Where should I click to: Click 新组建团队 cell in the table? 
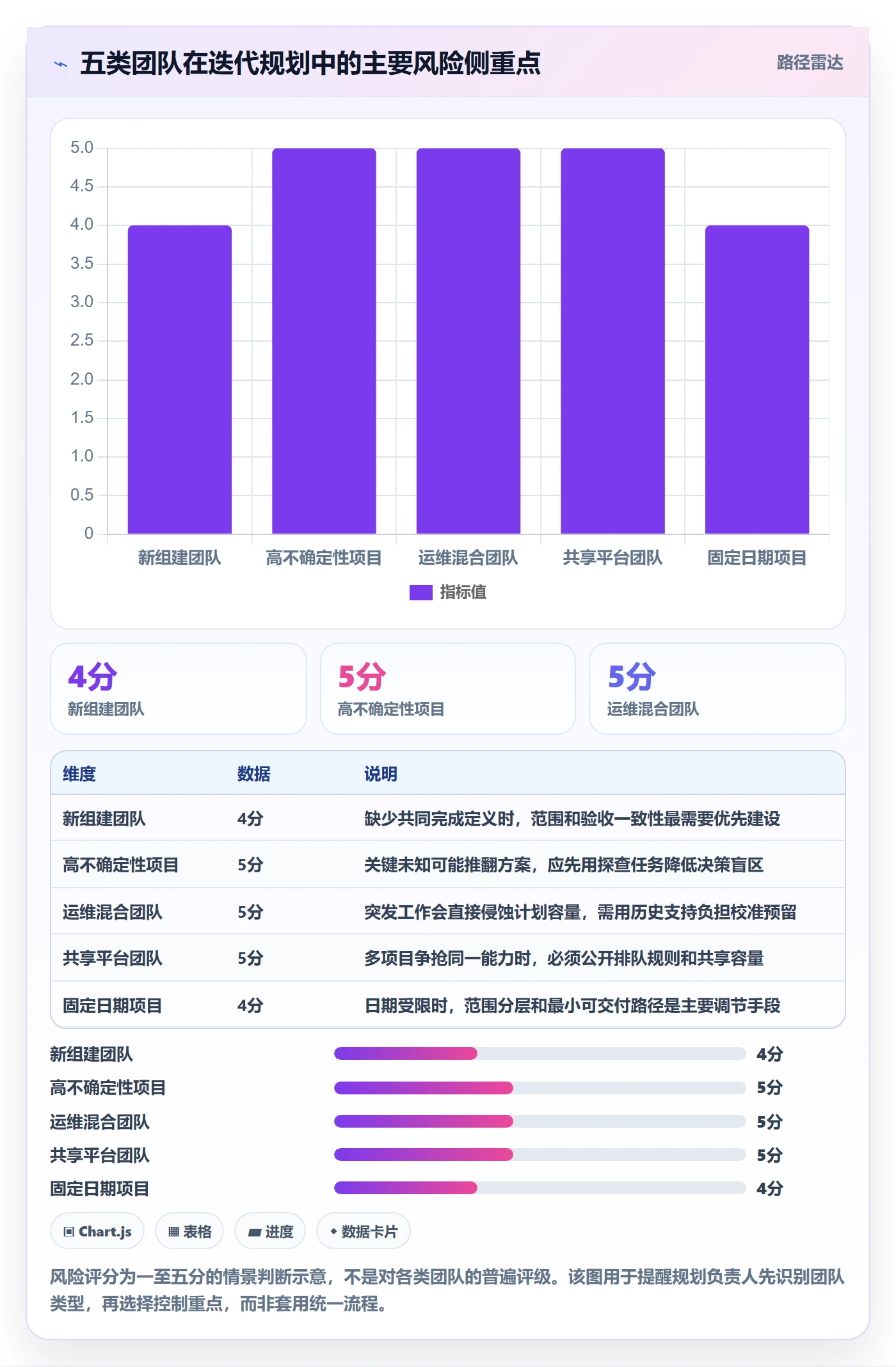(x=104, y=819)
